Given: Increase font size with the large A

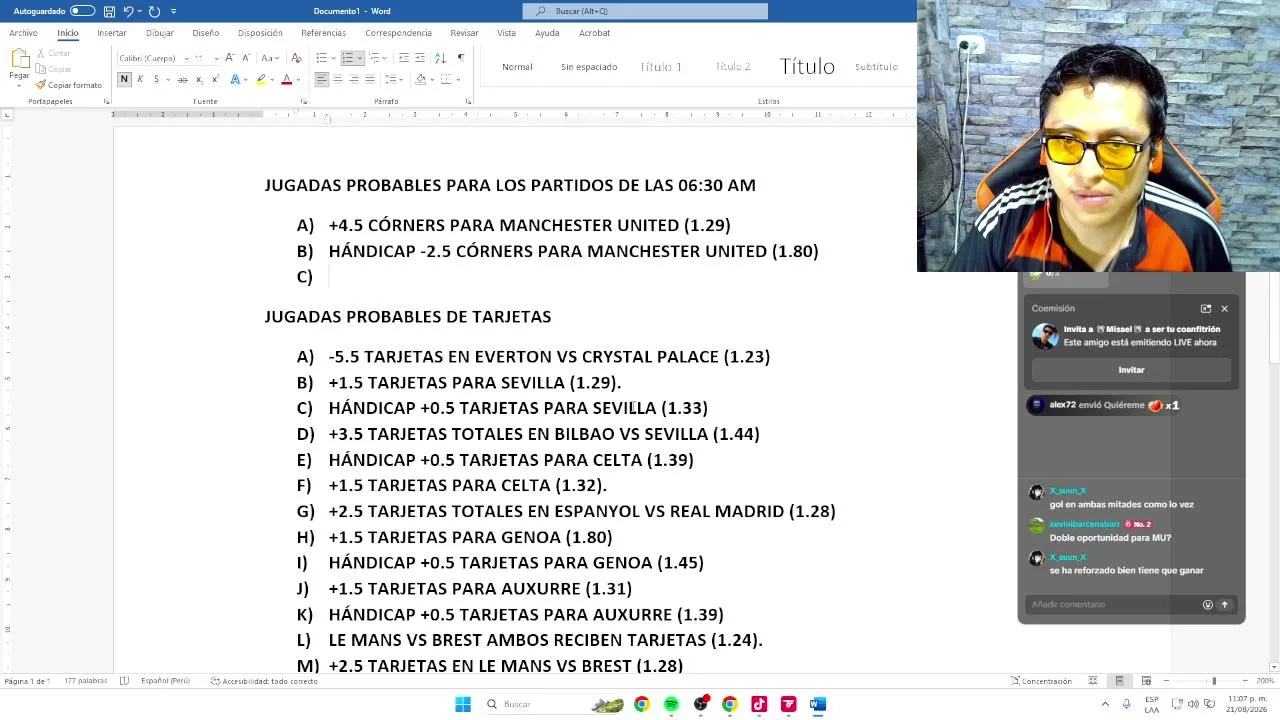Looking at the screenshot, I should pos(230,58).
